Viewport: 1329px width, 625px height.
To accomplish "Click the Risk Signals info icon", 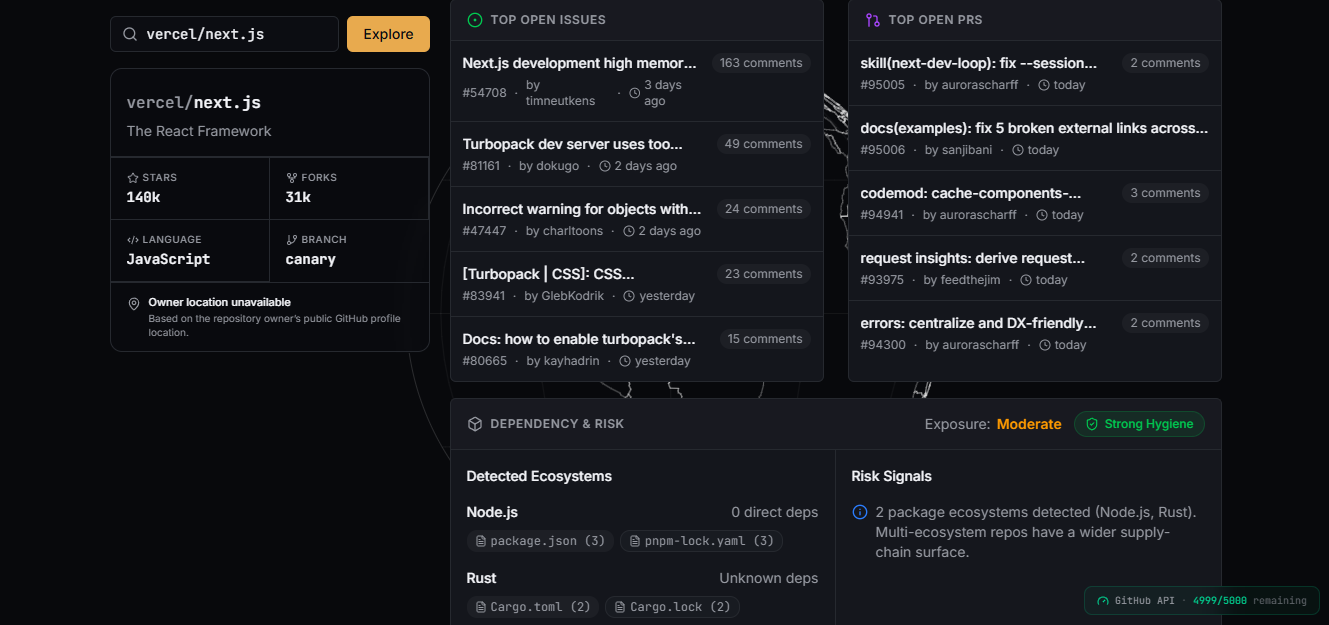I will tap(860, 512).
